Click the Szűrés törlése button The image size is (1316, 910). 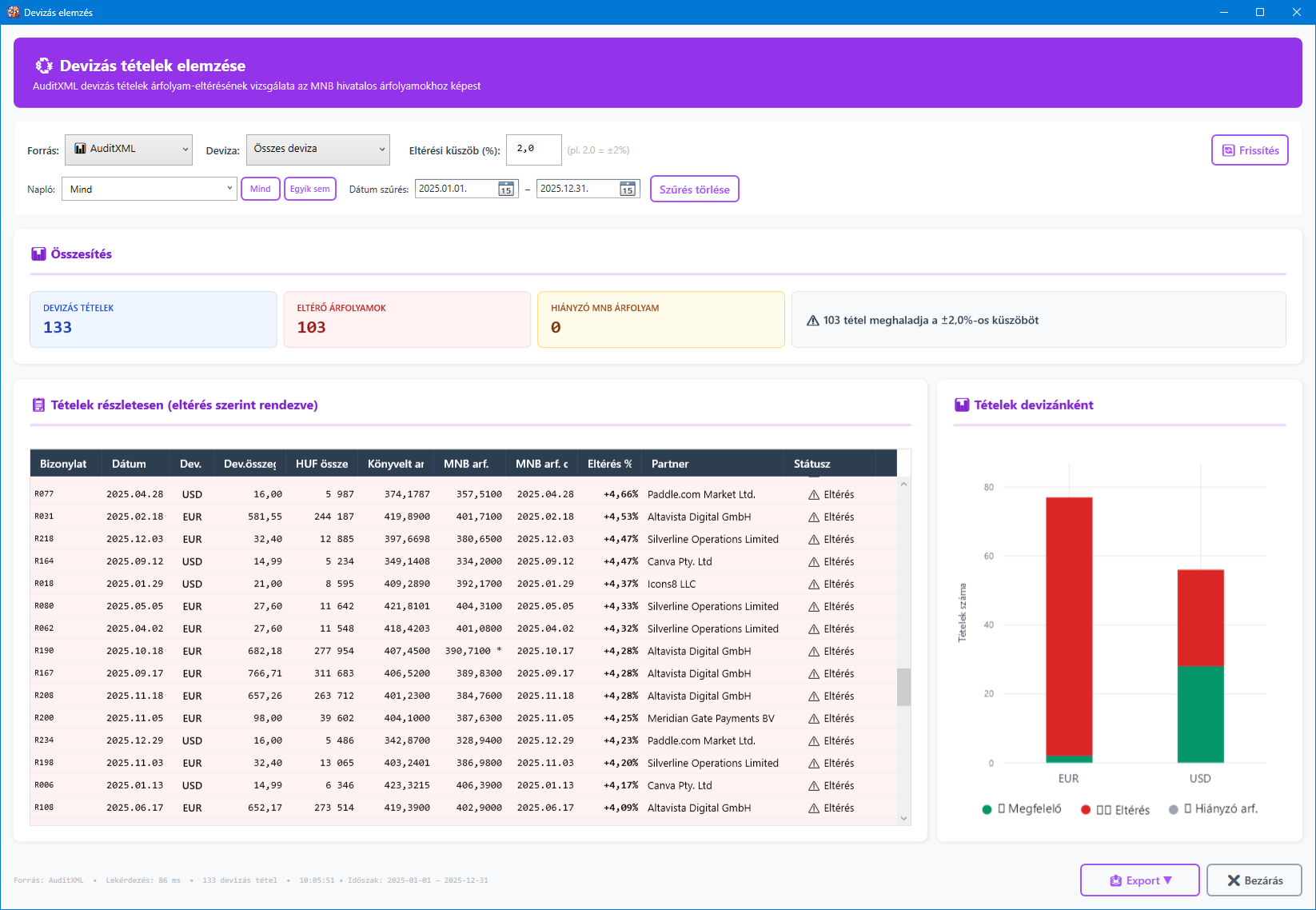694,190
